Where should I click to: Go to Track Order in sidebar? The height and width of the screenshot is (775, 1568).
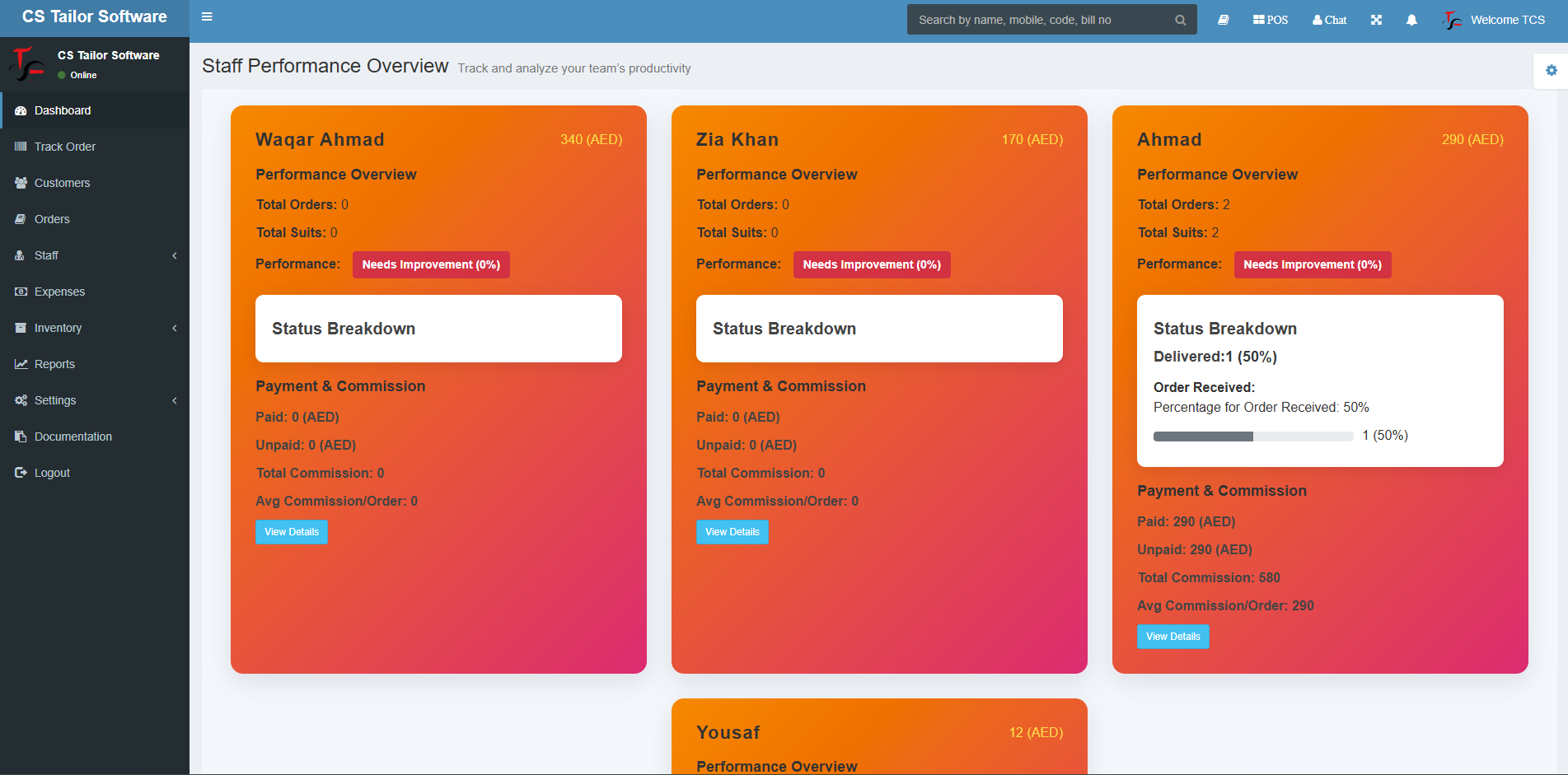tap(65, 147)
